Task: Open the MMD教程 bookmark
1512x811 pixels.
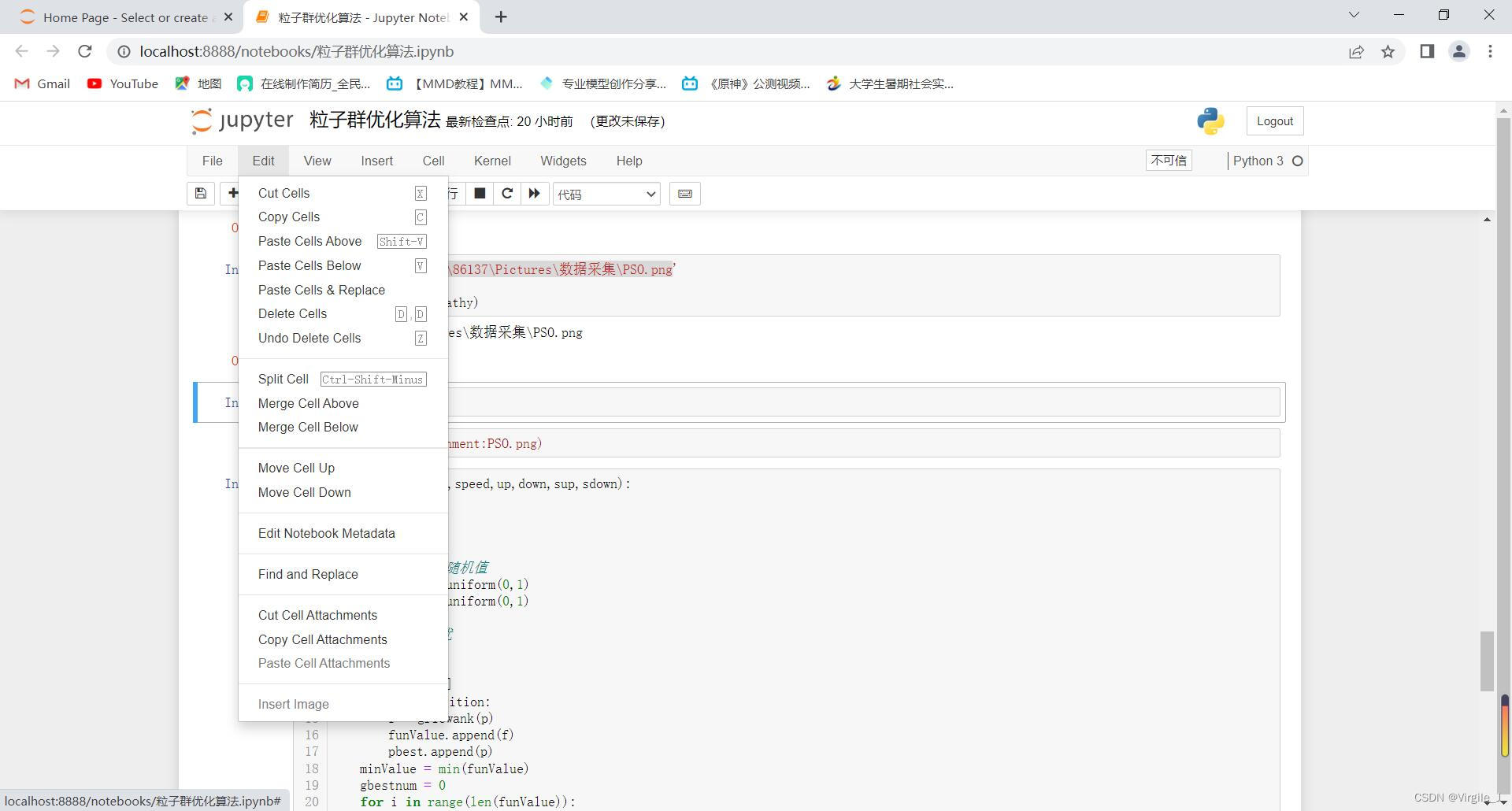Action: point(455,83)
